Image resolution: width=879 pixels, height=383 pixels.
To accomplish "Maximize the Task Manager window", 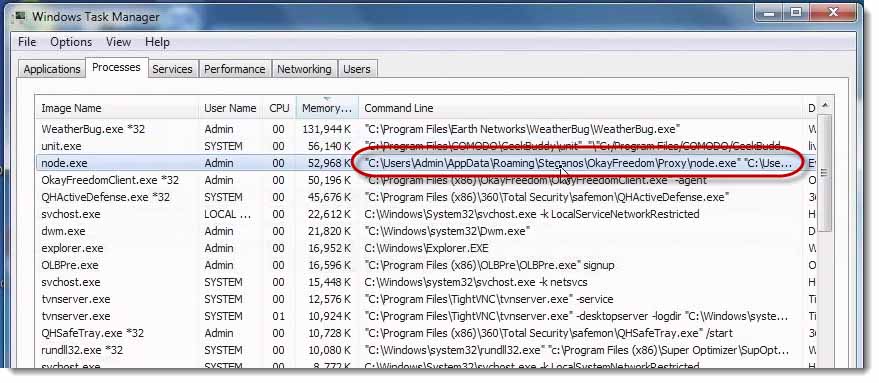I will 796,12.
